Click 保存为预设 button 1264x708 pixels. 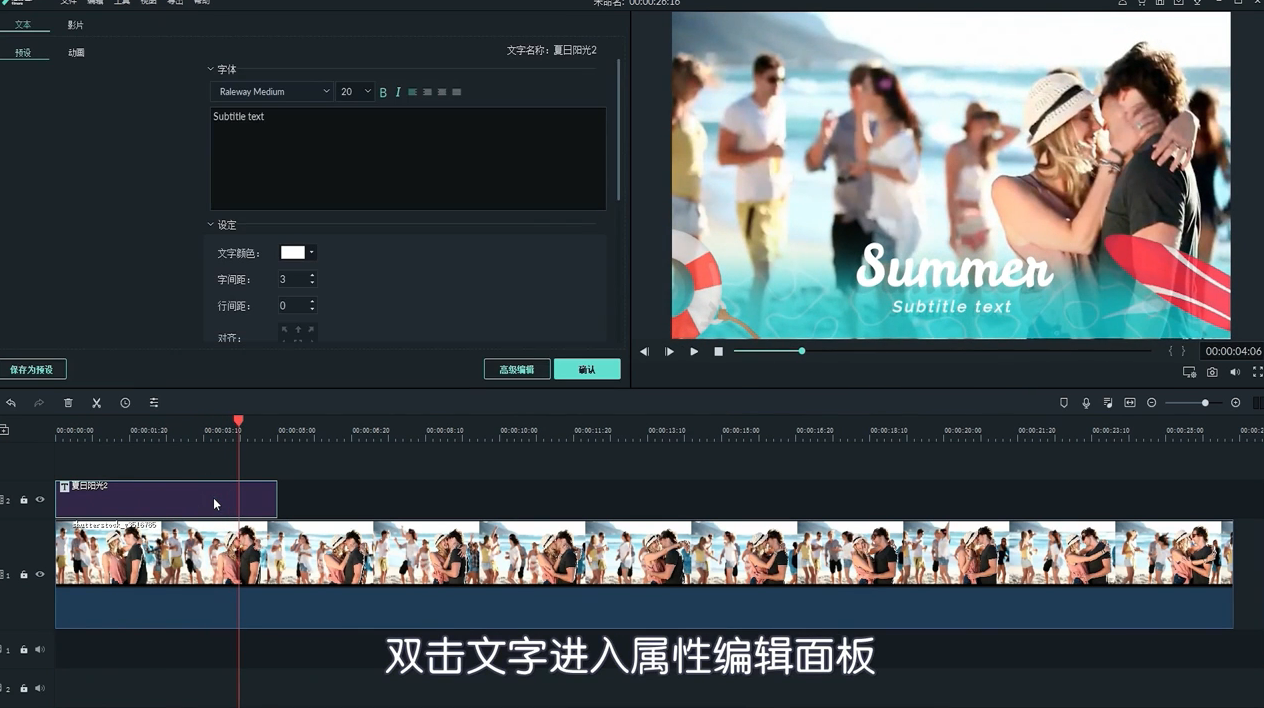32,370
